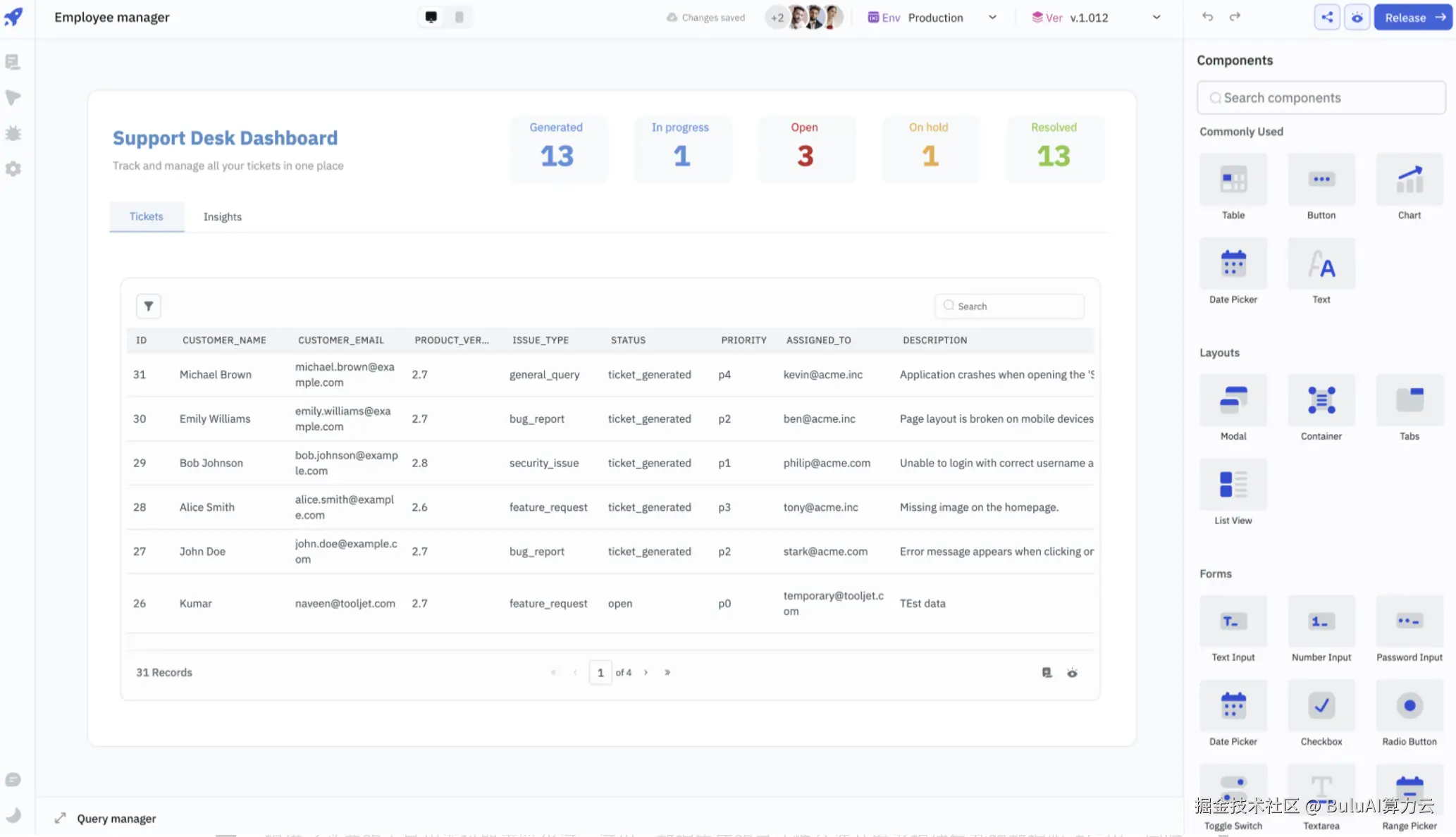1456x837 pixels.
Task: Switch canvas to desktop layout view
Action: (431, 17)
